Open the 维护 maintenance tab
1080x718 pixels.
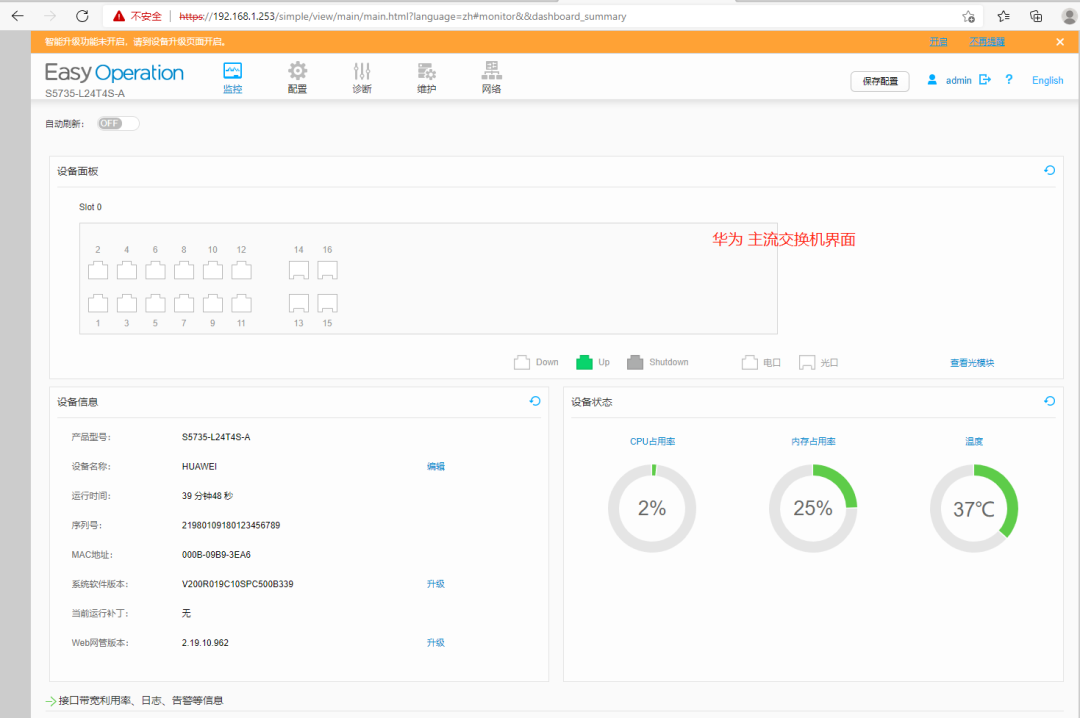point(426,78)
